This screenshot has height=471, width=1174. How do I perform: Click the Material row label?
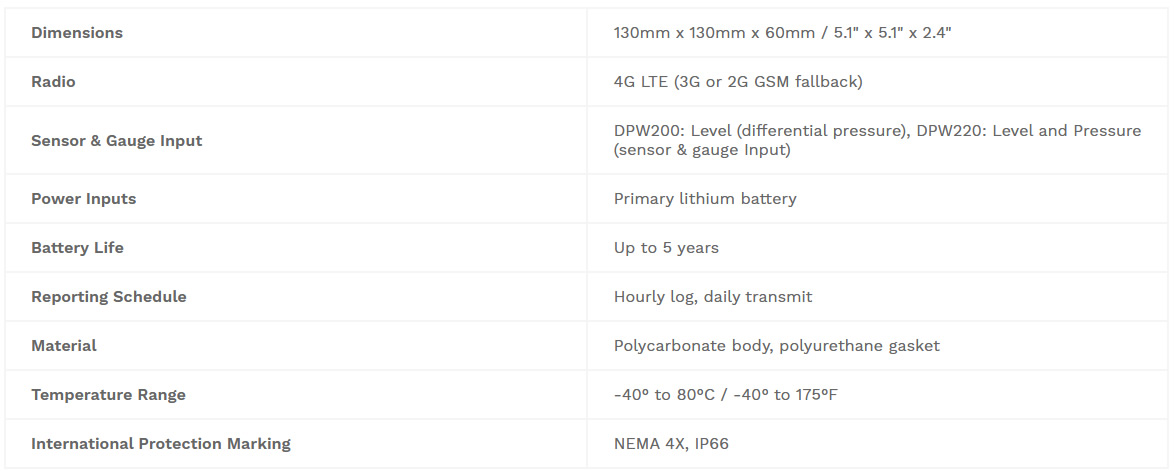pos(64,346)
